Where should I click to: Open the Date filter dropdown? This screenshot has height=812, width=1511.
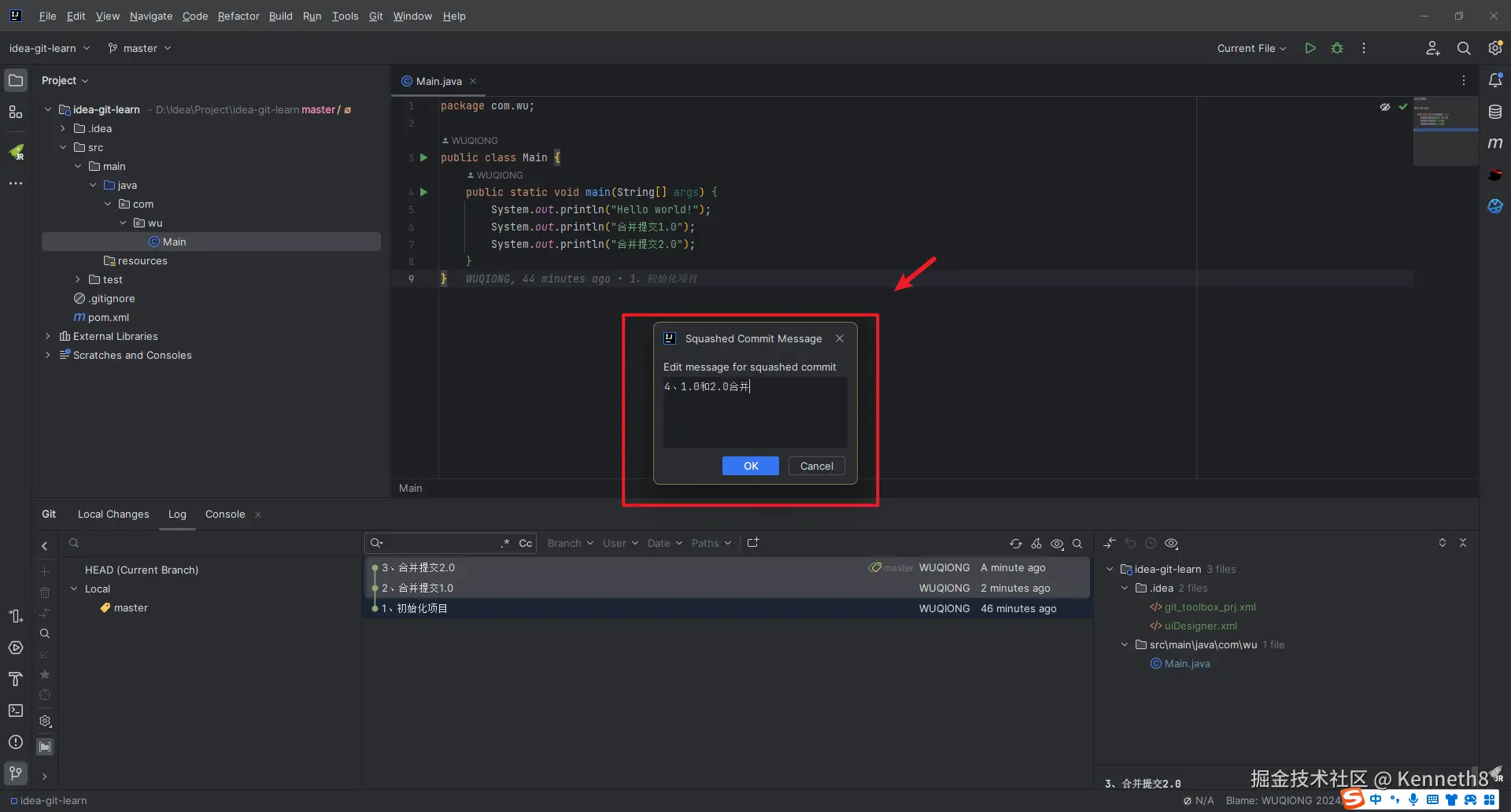pyautogui.click(x=665, y=543)
